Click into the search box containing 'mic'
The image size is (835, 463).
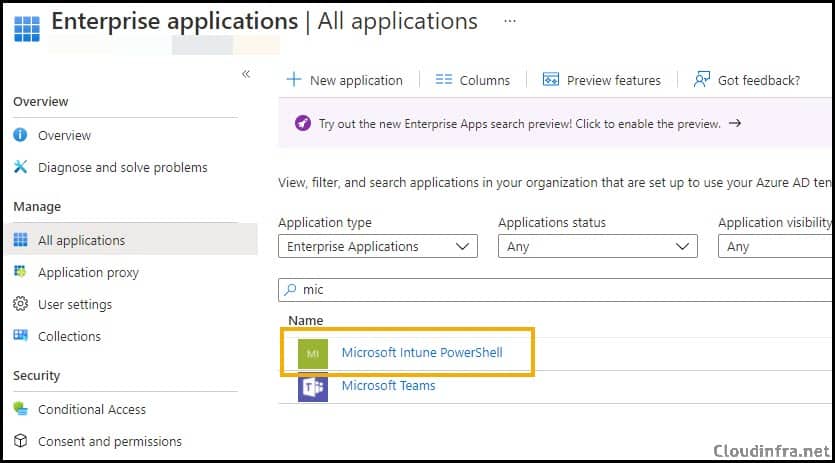pyautogui.click(x=555, y=289)
